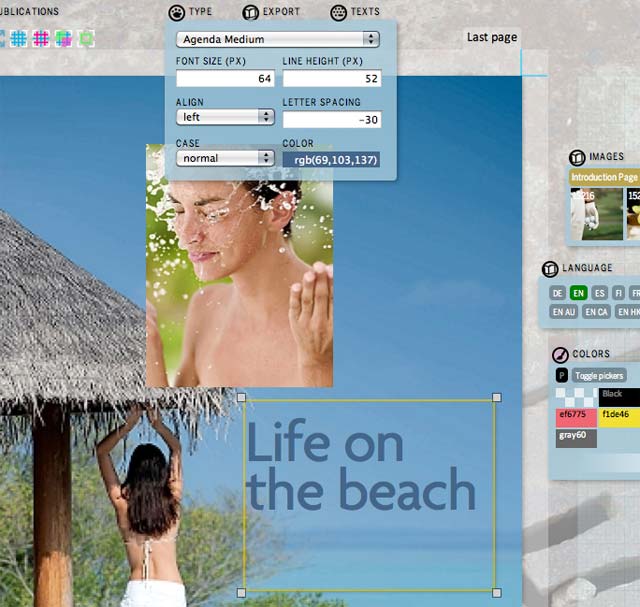Open the Align dropdown set to left

click(225, 117)
